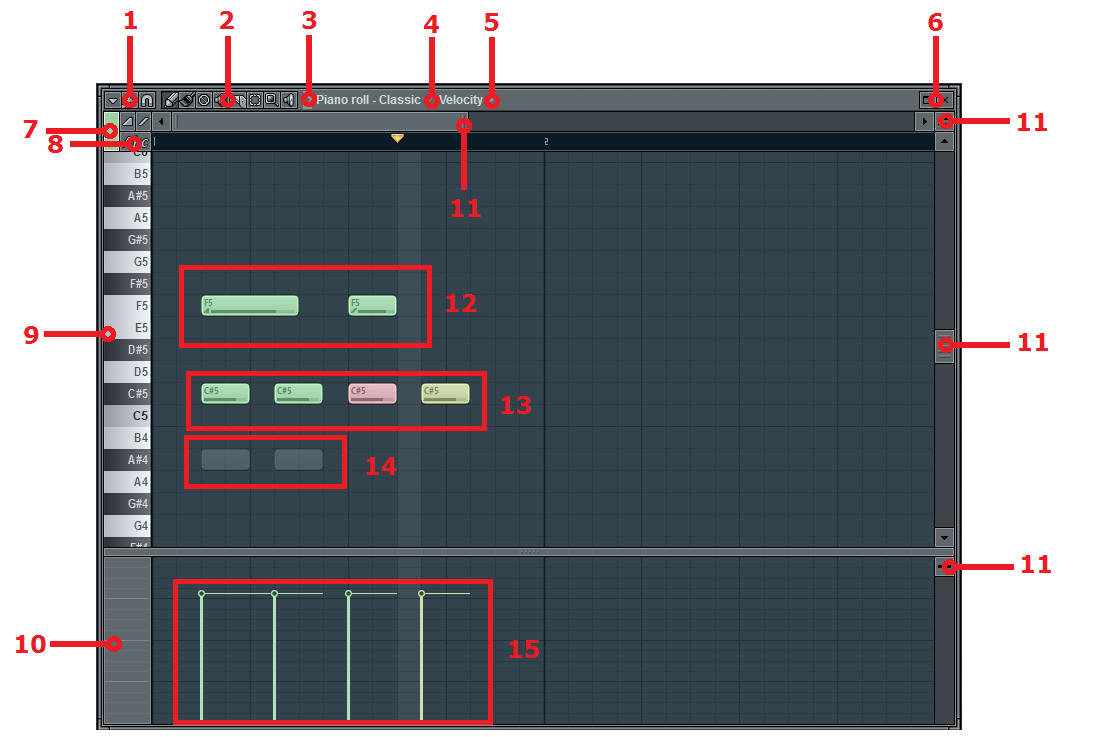Click the A5 piano key

coord(127,218)
